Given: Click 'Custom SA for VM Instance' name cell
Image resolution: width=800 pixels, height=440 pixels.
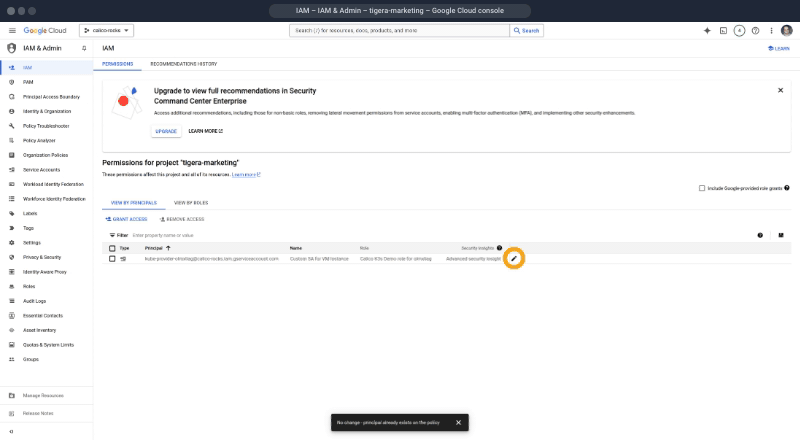Looking at the screenshot, I should [x=319, y=259].
